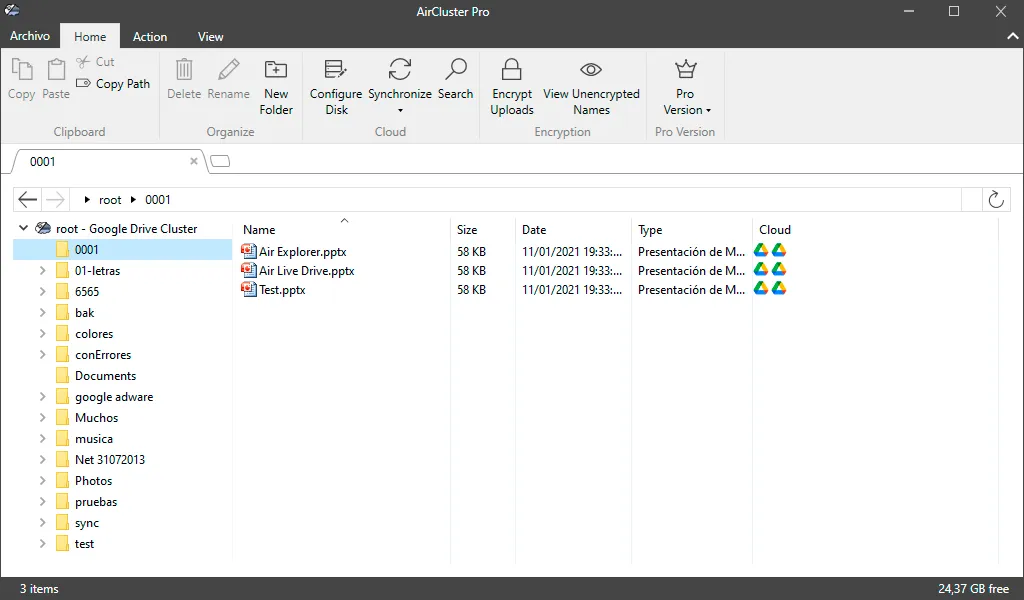Image resolution: width=1024 pixels, height=600 pixels.
Task: Click second Google Drive icon for Test.pptx
Action: point(779,288)
